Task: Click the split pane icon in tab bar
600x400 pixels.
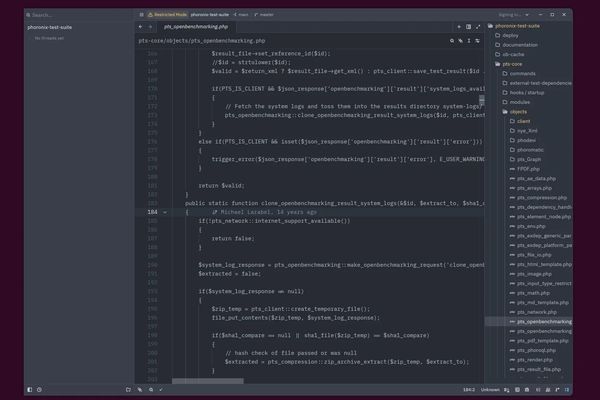Action: click(x=468, y=27)
